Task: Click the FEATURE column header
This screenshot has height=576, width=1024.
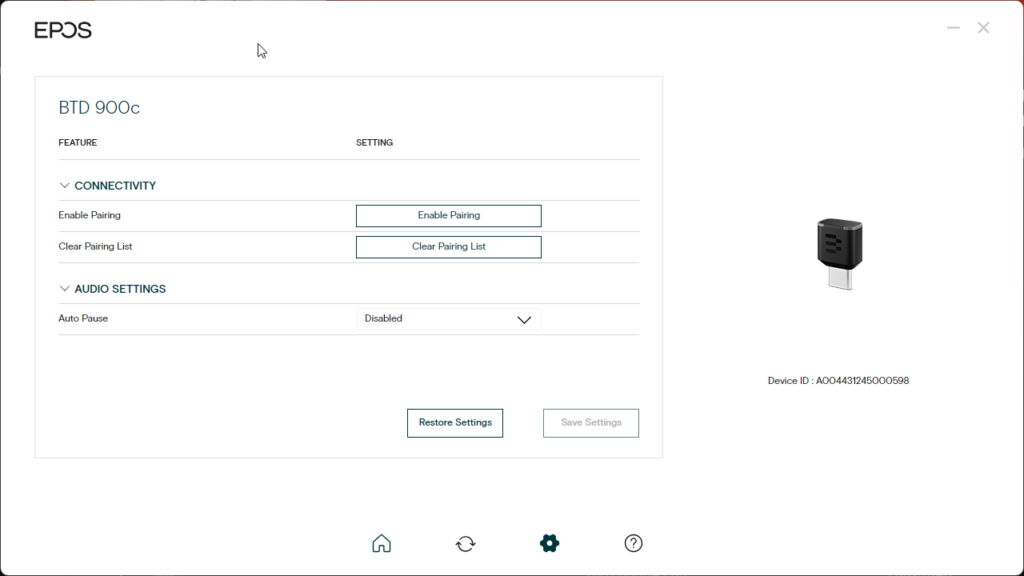Action: (x=78, y=143)
